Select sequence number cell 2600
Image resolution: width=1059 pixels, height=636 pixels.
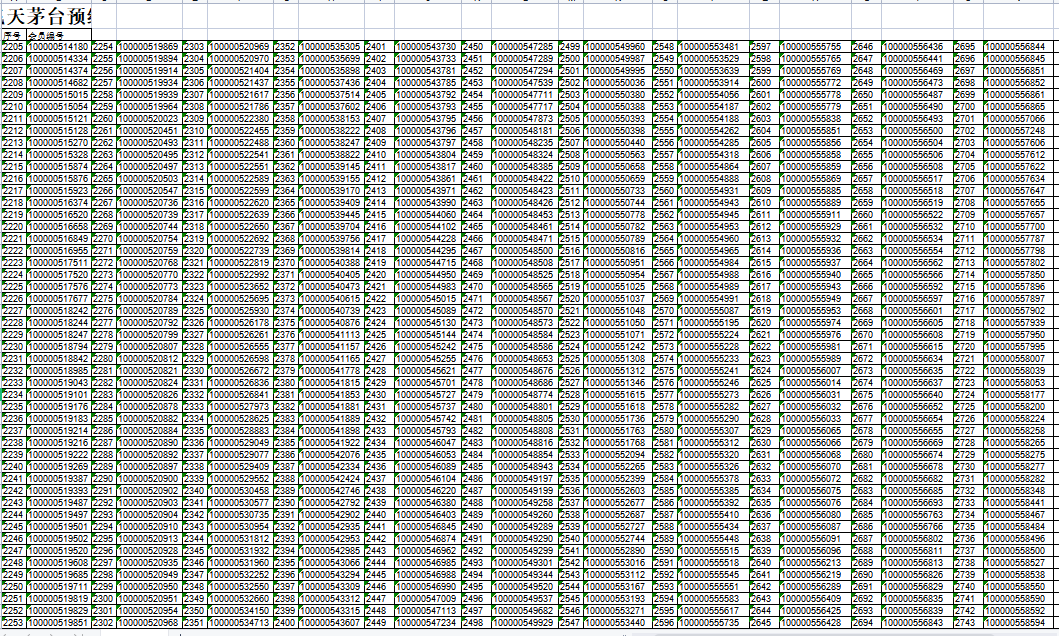(765, 82)
